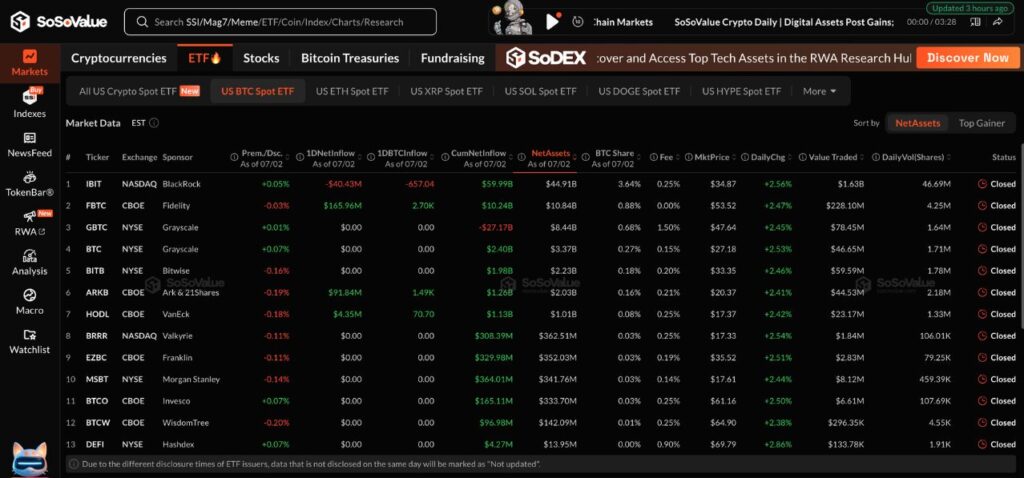Viewport: 1024px width, 478px height.
Task: Click the MktPrice column info icon
Action: (x=688, y=157)
